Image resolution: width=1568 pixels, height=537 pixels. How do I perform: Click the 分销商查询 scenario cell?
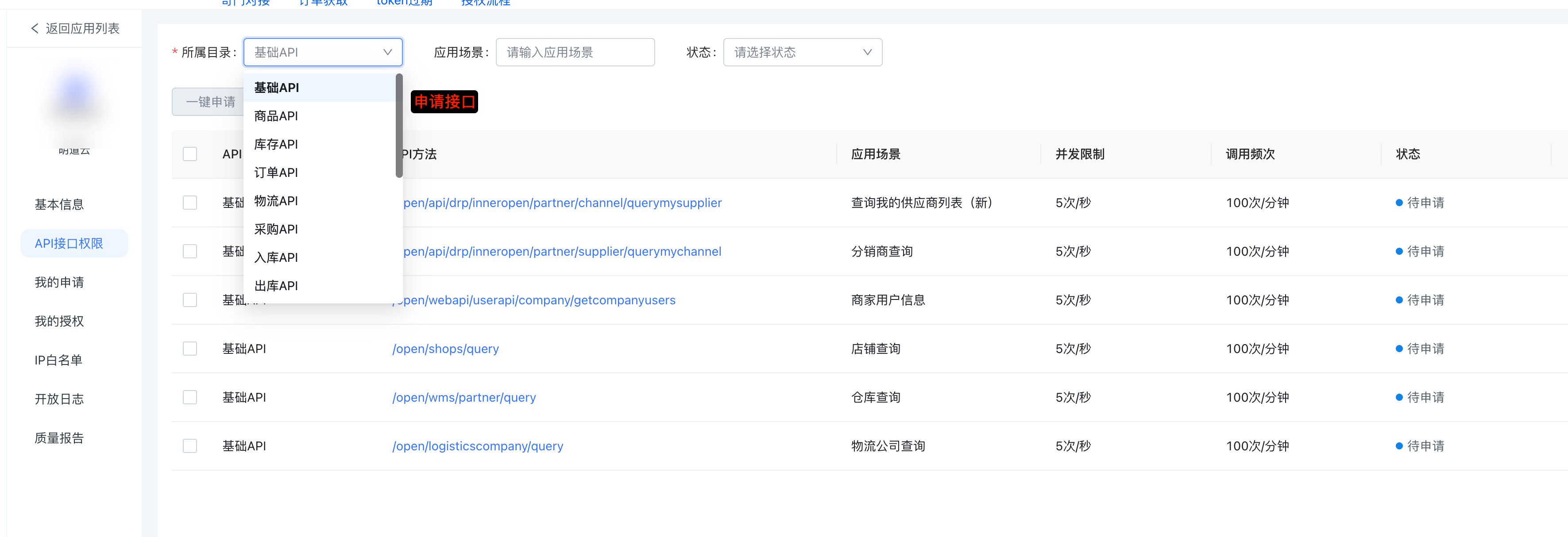click(x=882, y=251)
